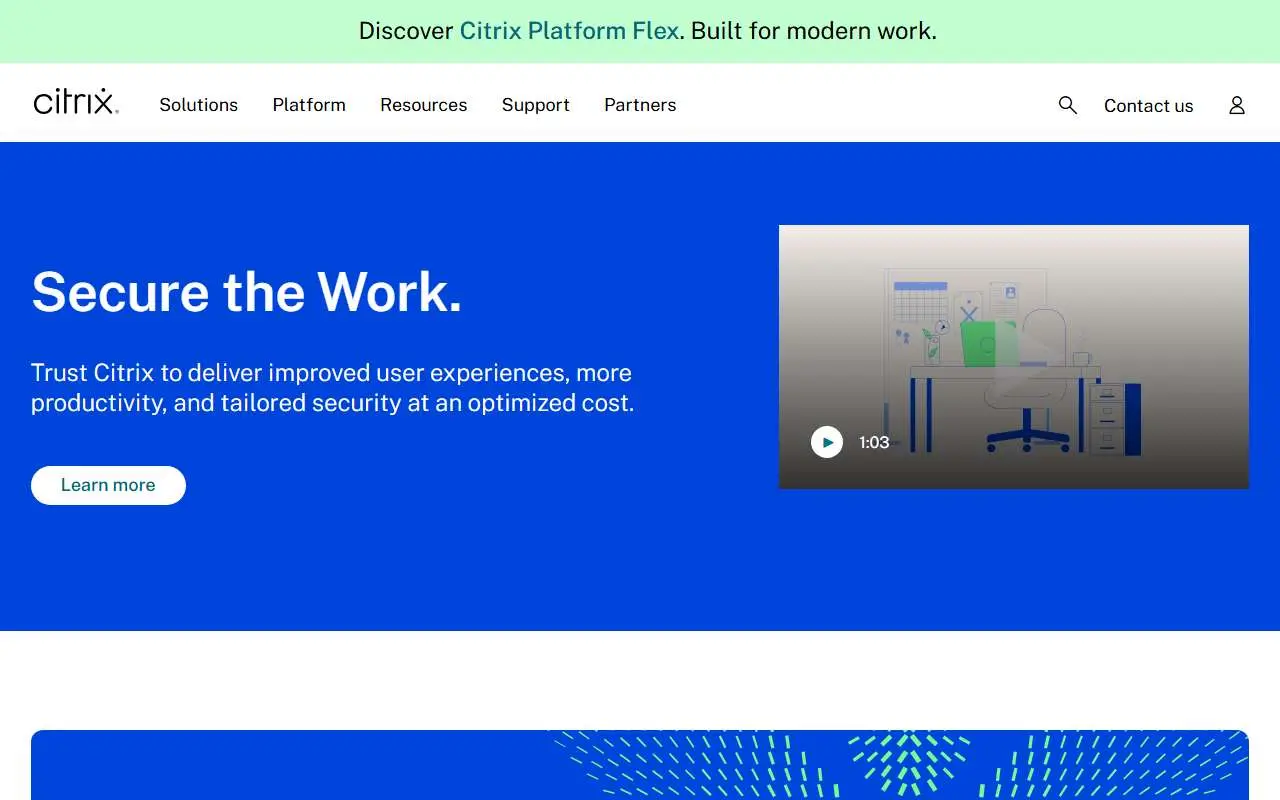Open the Solutions menu

199,105
